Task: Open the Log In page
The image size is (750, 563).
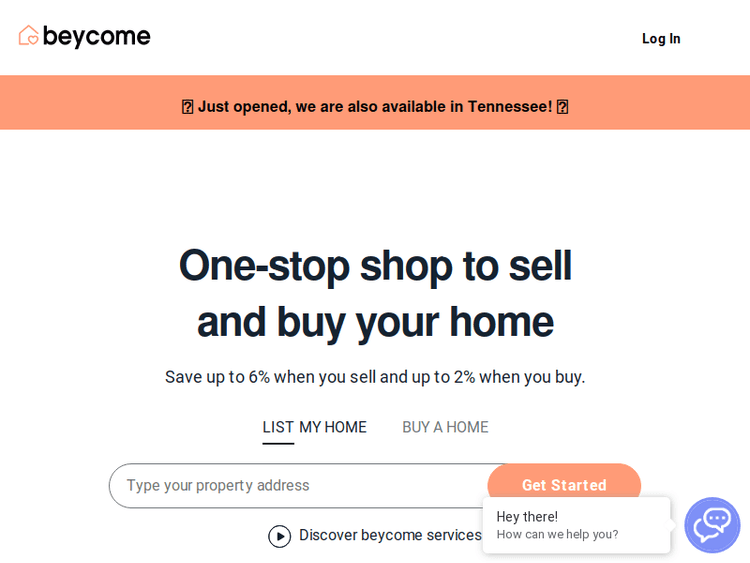Action: click(x=661, y=39)
